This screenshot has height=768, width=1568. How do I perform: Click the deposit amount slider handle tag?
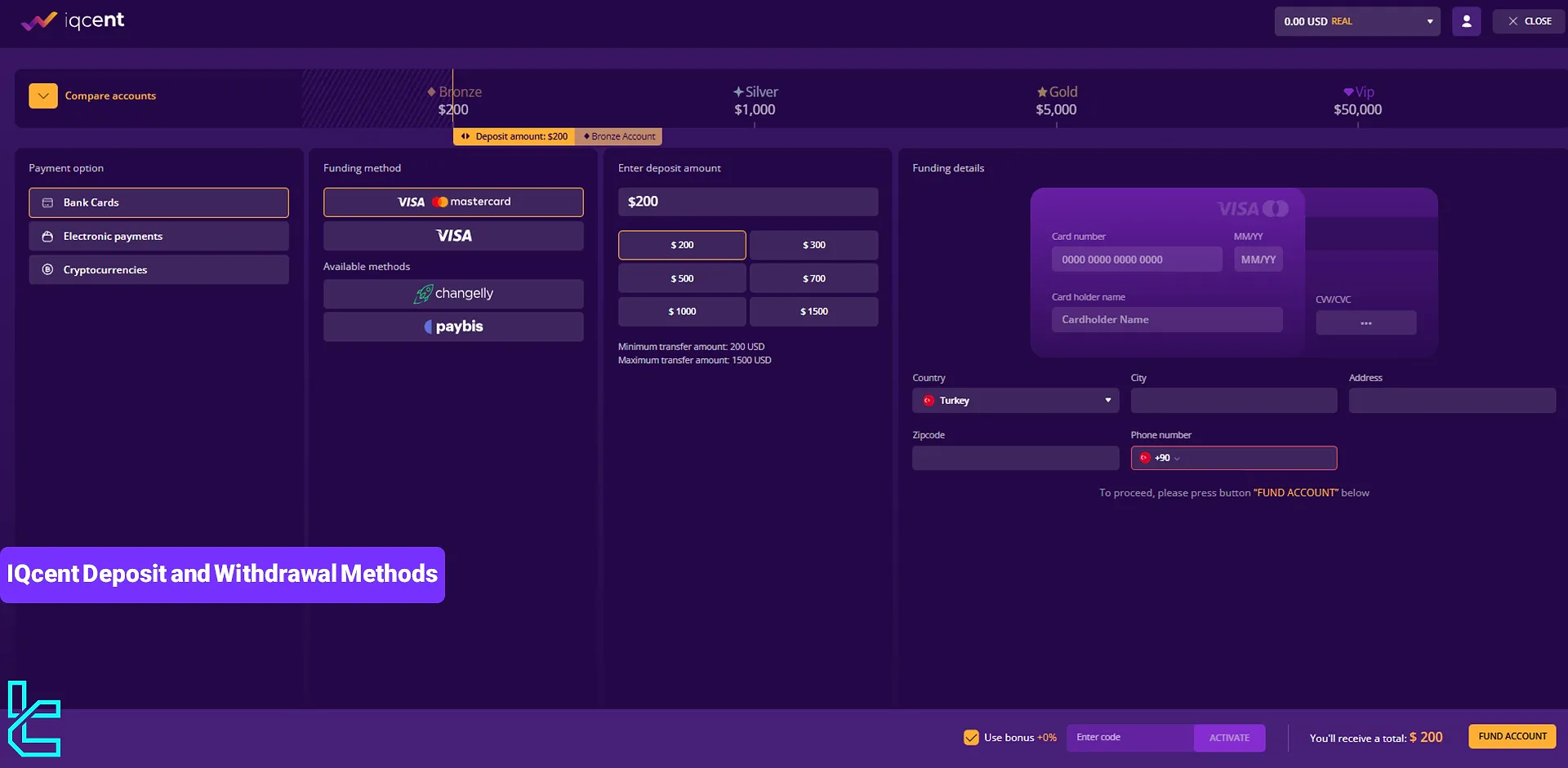pyautogui.click(x=514, y=136)
